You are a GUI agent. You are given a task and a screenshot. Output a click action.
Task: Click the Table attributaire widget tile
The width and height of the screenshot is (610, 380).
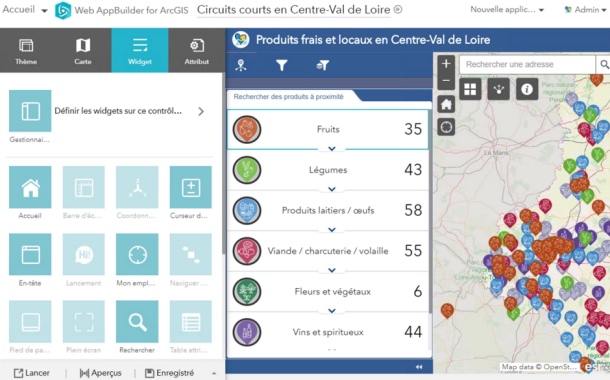click(191, 322)
